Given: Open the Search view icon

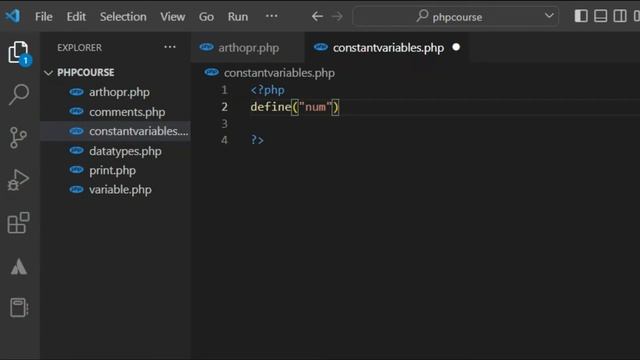Looking at the screenshot, I should [19, 95].
